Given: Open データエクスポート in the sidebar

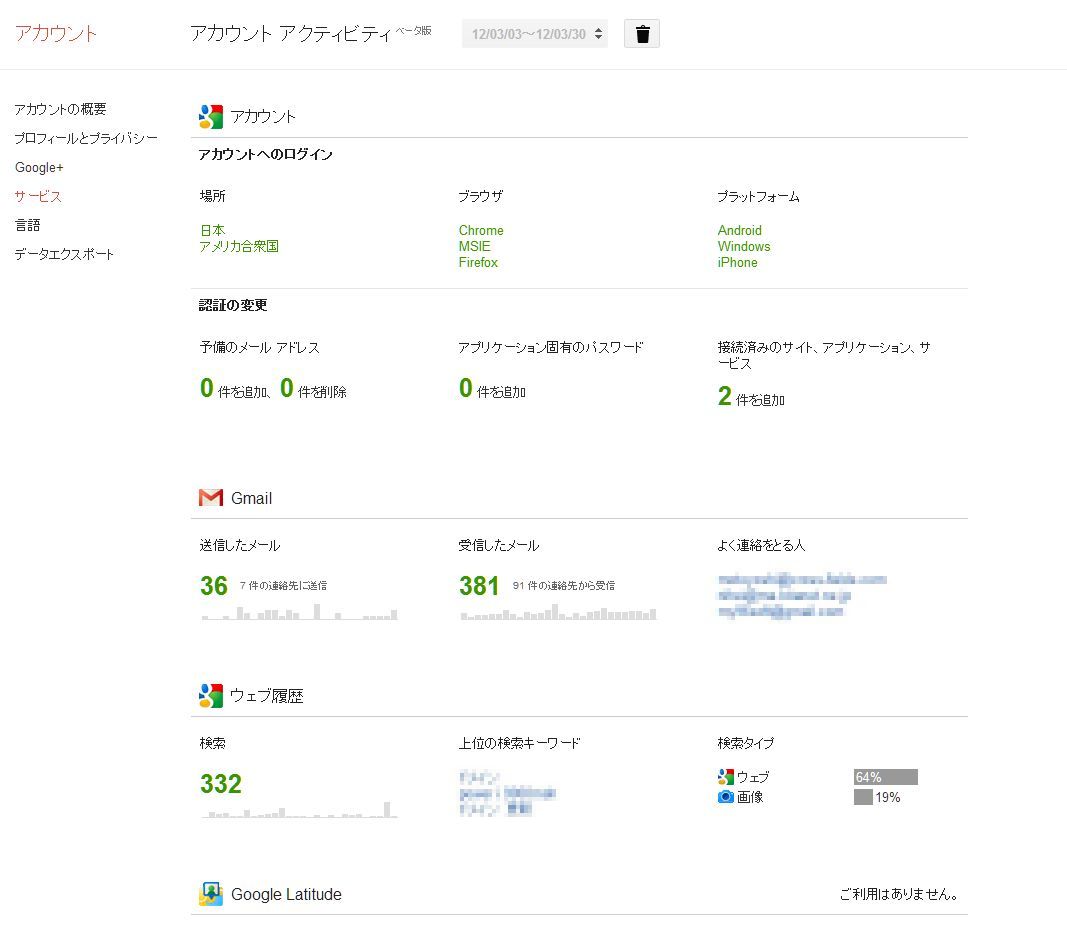Looking at the screenshot, I should pyautogui.click(x=64, y=254).
